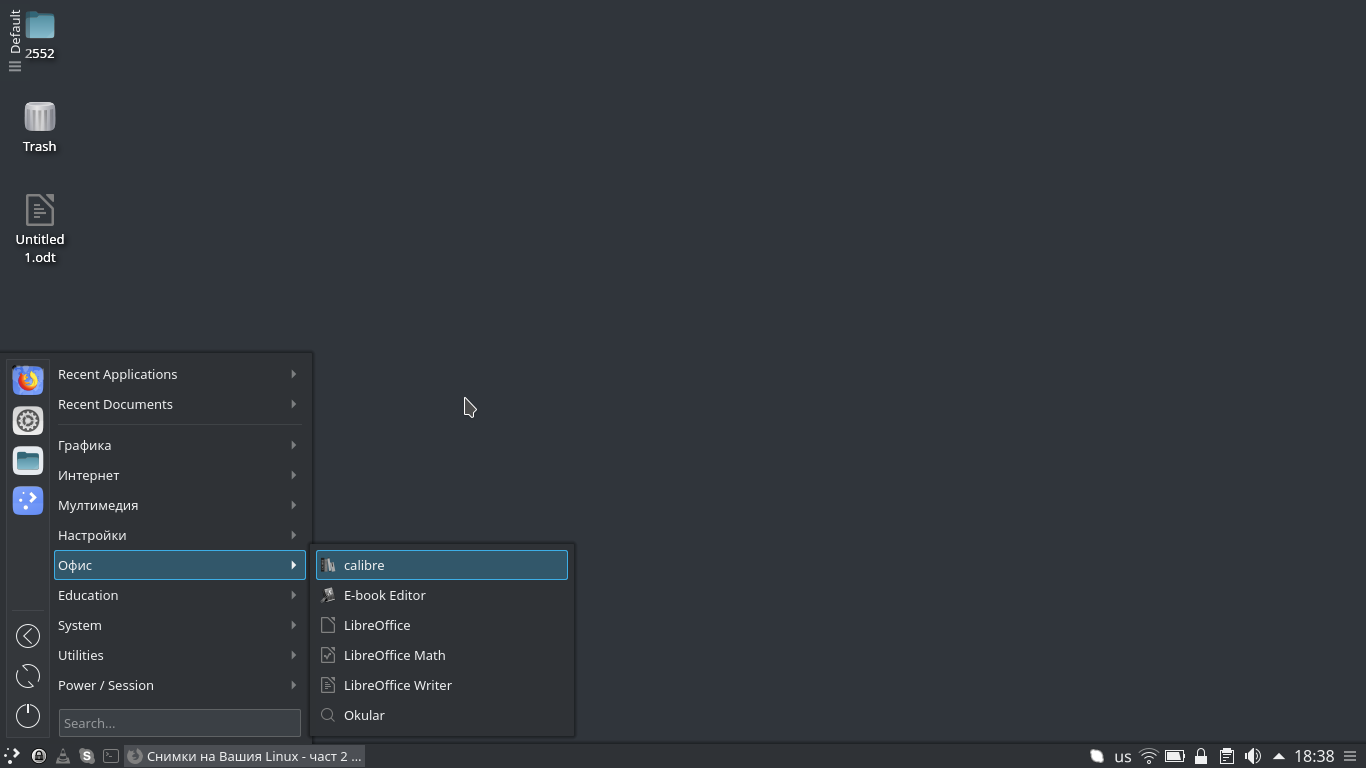Open the System category

179,625
